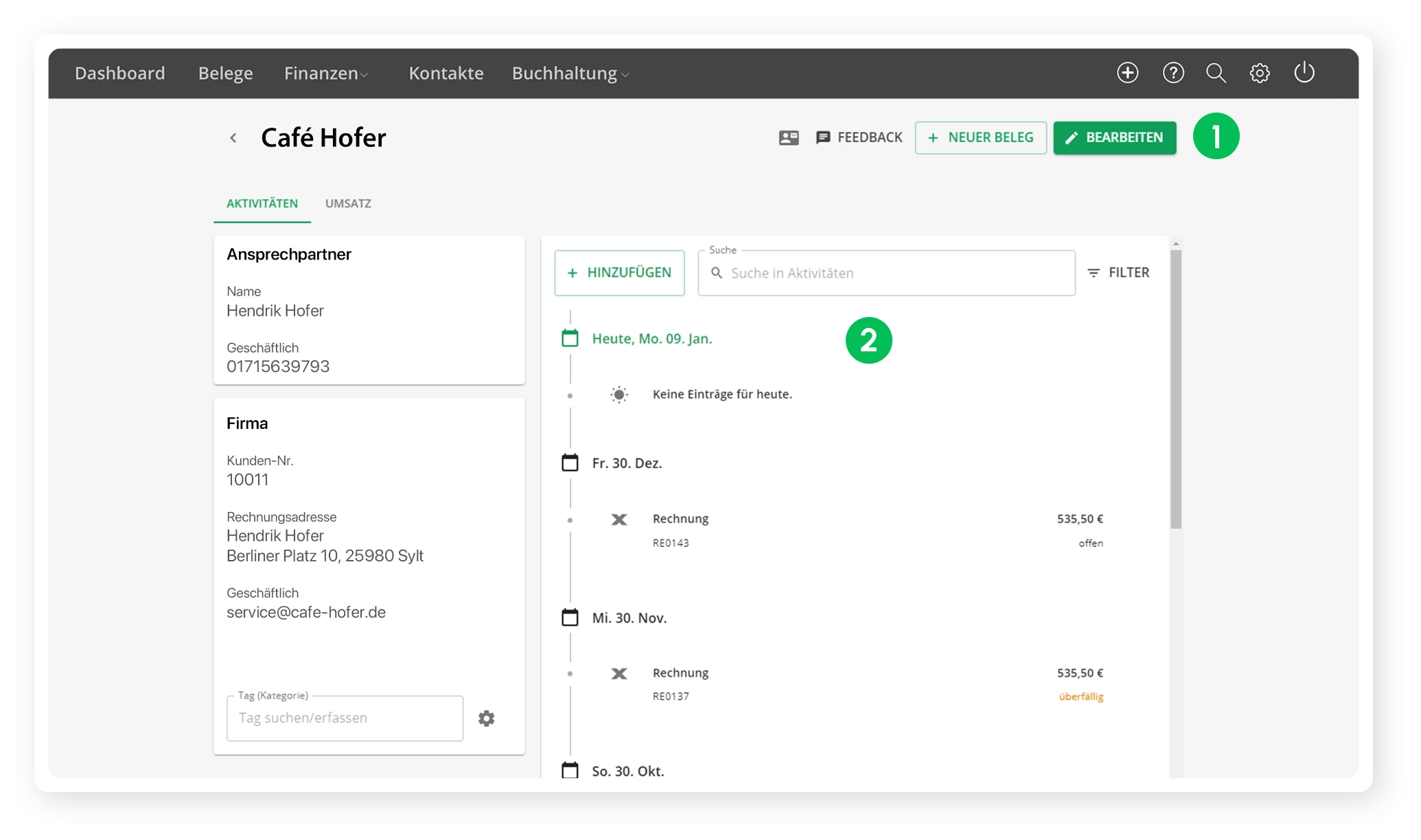This screenshot has width=1421, height=840.
Task: Click calendar icon for Fr. 30. Dez.
Action: tap(570, 463)
